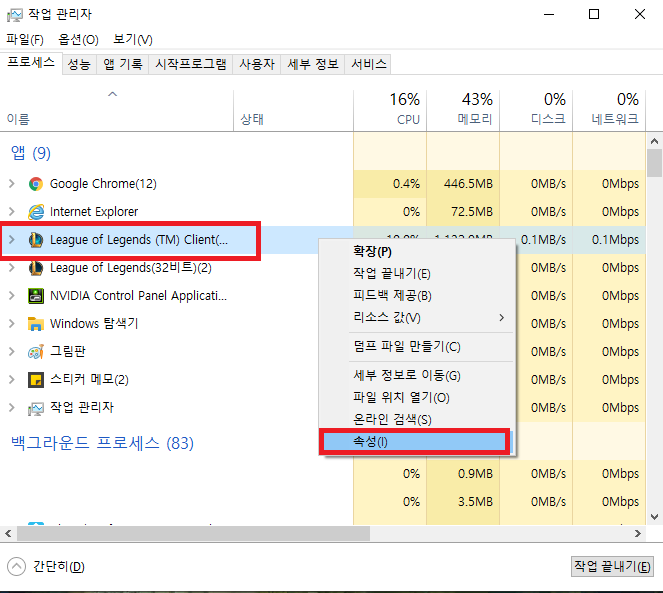
Task: Sort by the 디스크 column header
Action: (536, 111)
